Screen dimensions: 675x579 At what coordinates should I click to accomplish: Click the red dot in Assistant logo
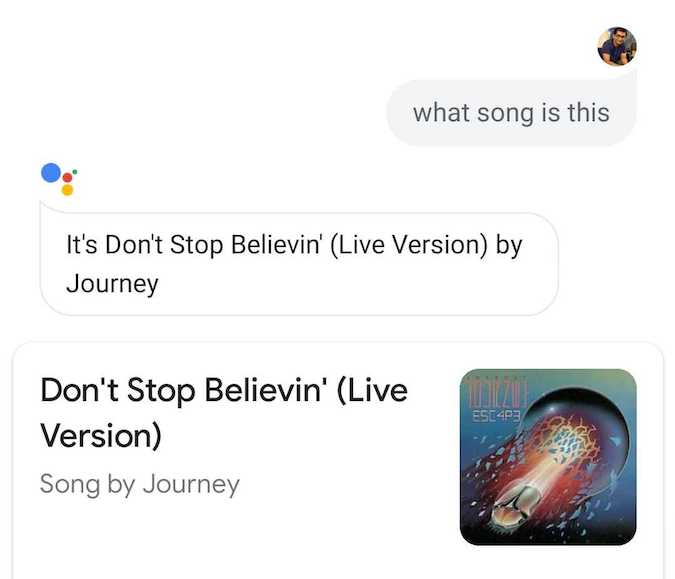68,180
